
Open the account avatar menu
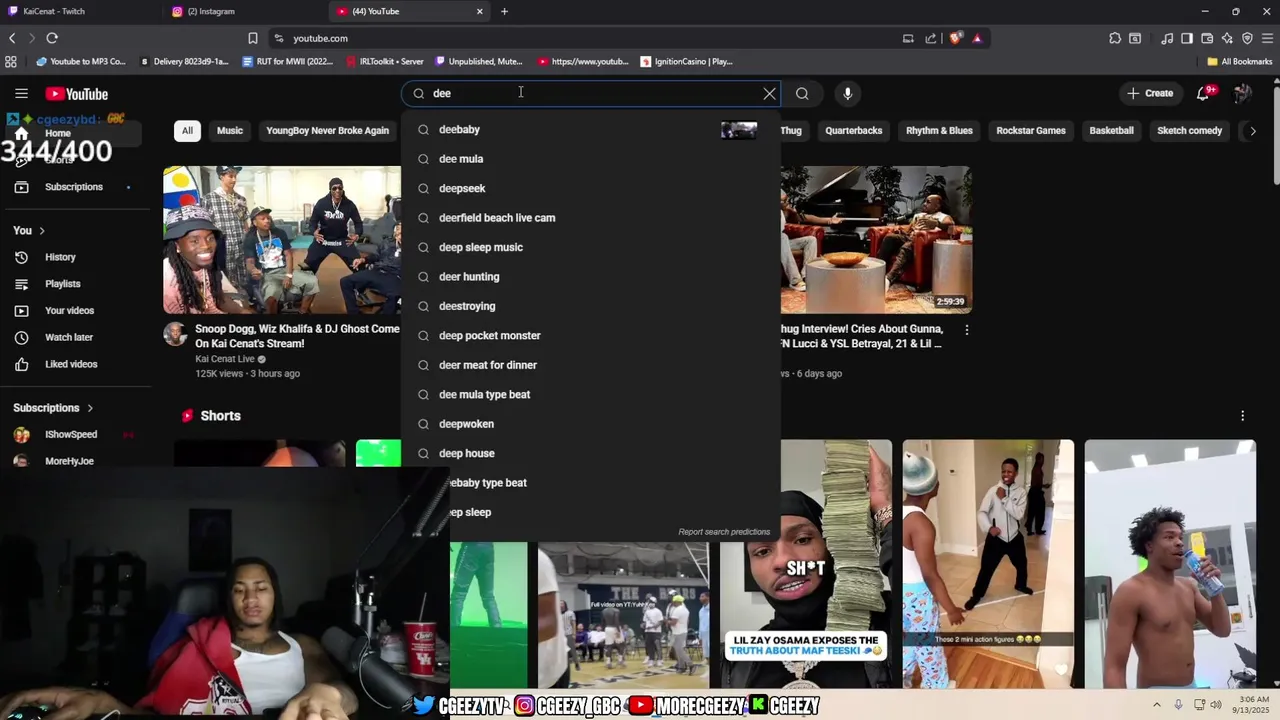point(1242,94)
